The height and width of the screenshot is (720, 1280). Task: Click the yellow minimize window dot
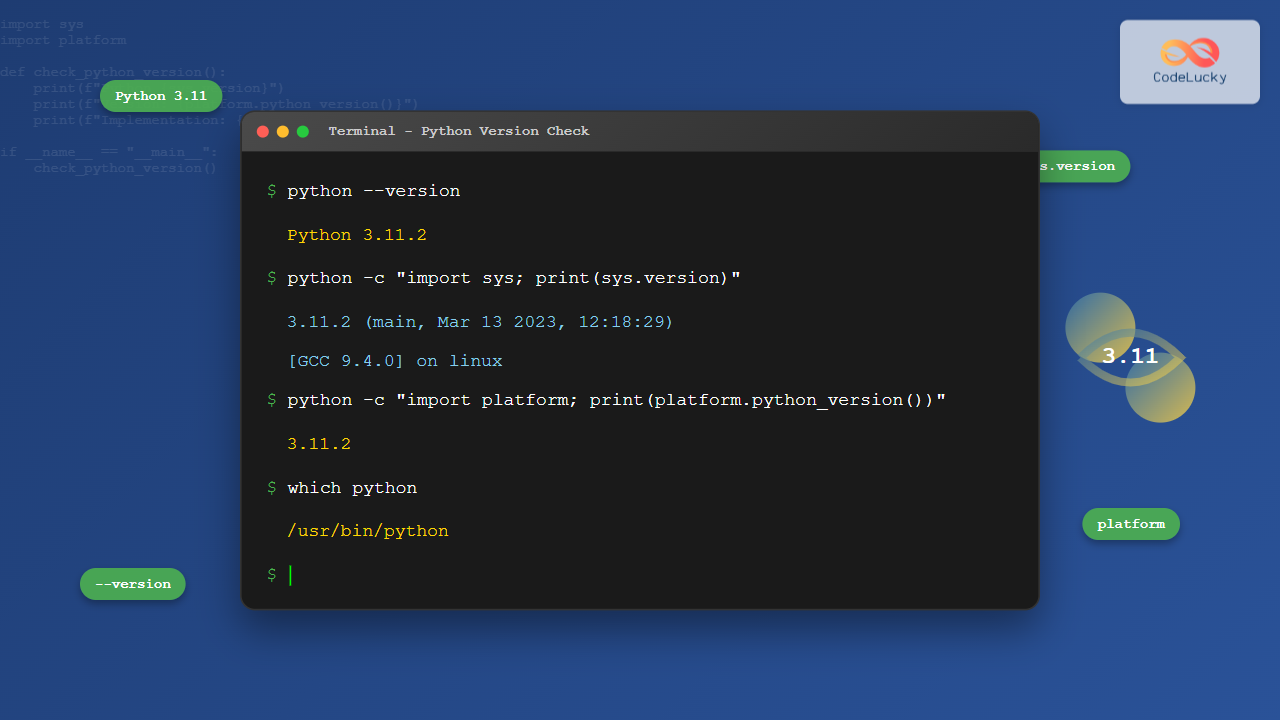(283, 131)
